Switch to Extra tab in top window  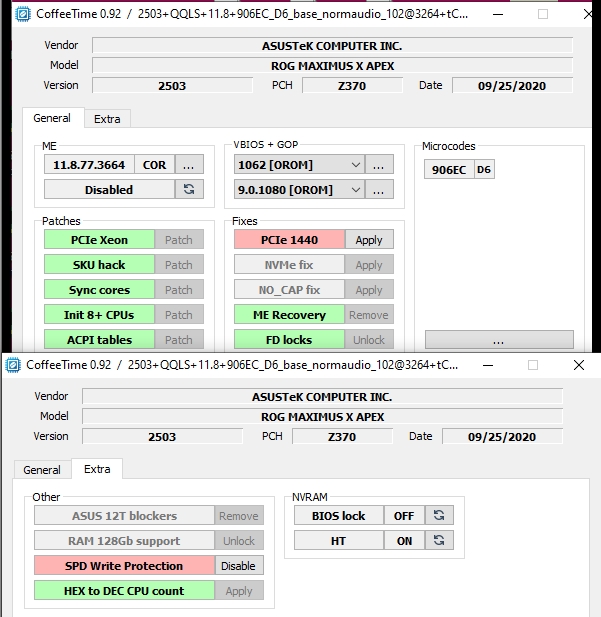(107, 119)
